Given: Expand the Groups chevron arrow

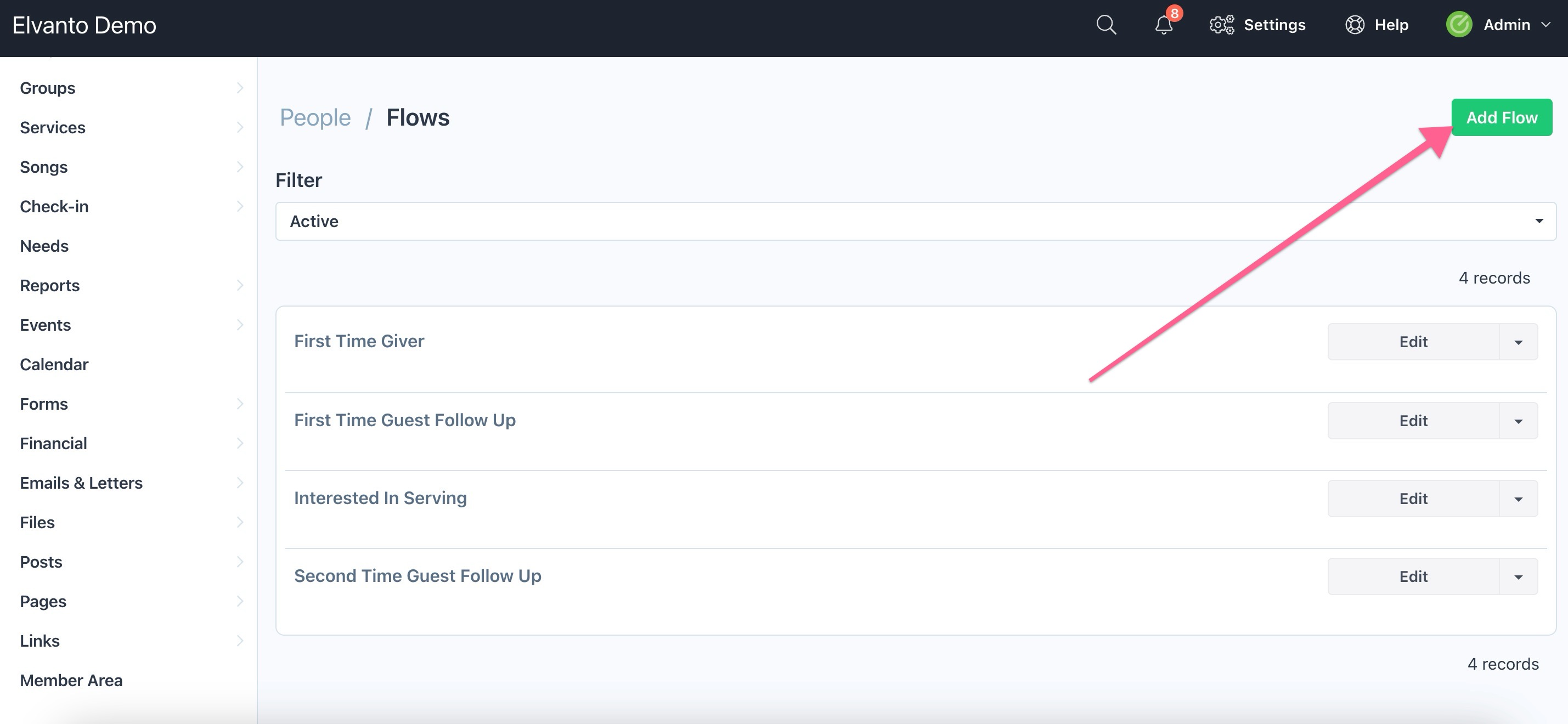Looking at the screenshot, I should (240, 88).
